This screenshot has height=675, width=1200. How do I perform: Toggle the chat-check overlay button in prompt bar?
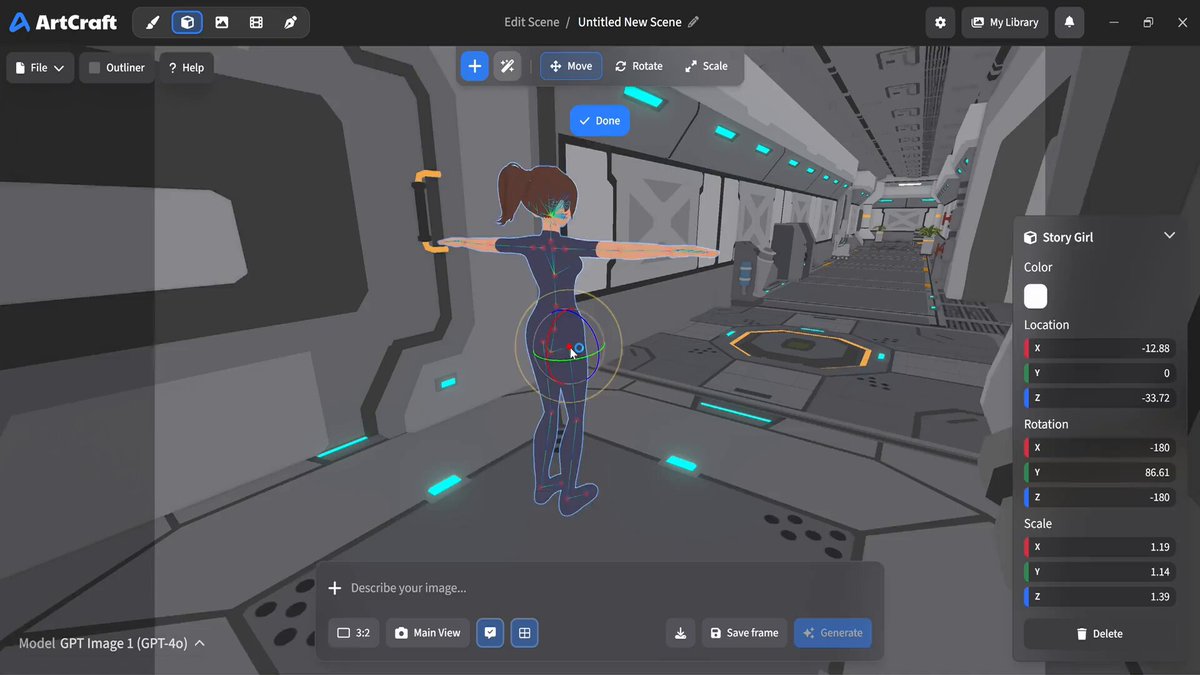click(x=490, y=633)
